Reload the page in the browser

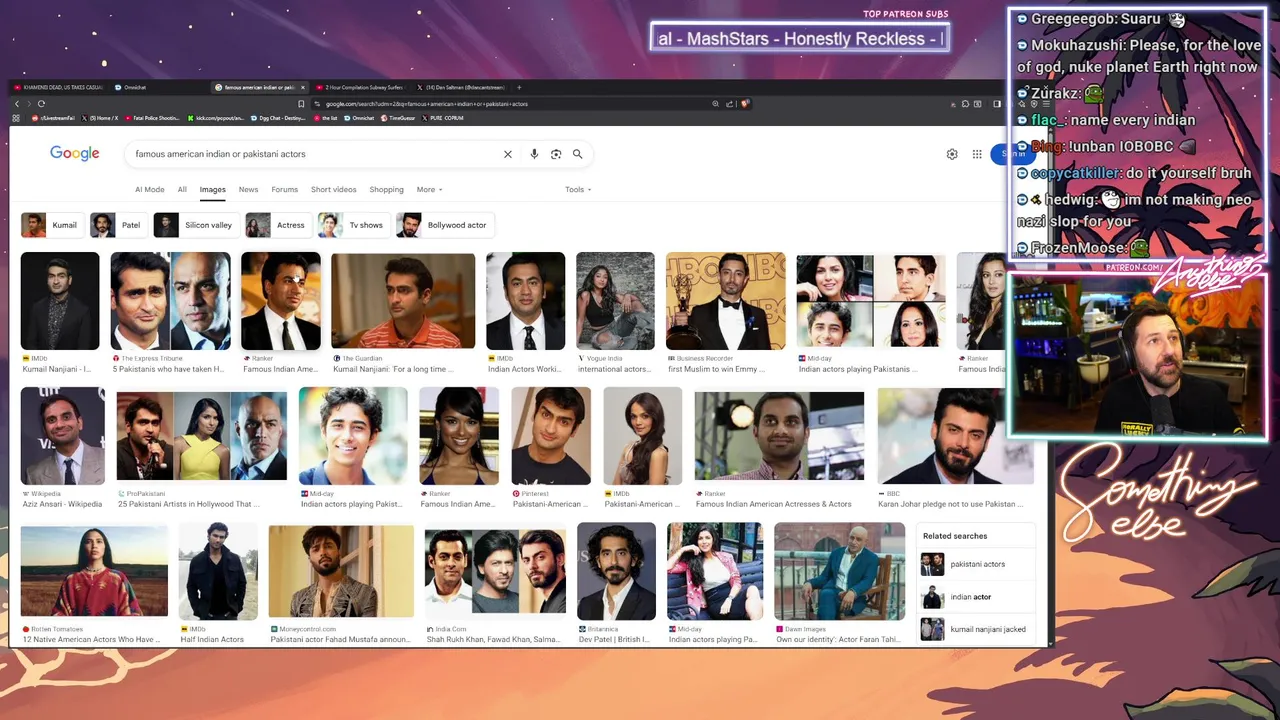pyautogui.click(x=41, y=103)
